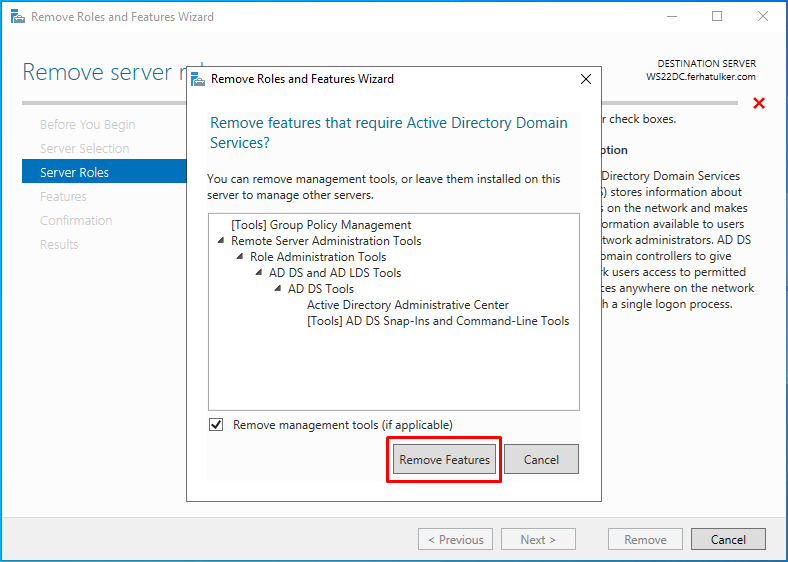
Task: Select AD DS Snap-Ins and Command-Line Tools row
Action: (x=438, y=321)
